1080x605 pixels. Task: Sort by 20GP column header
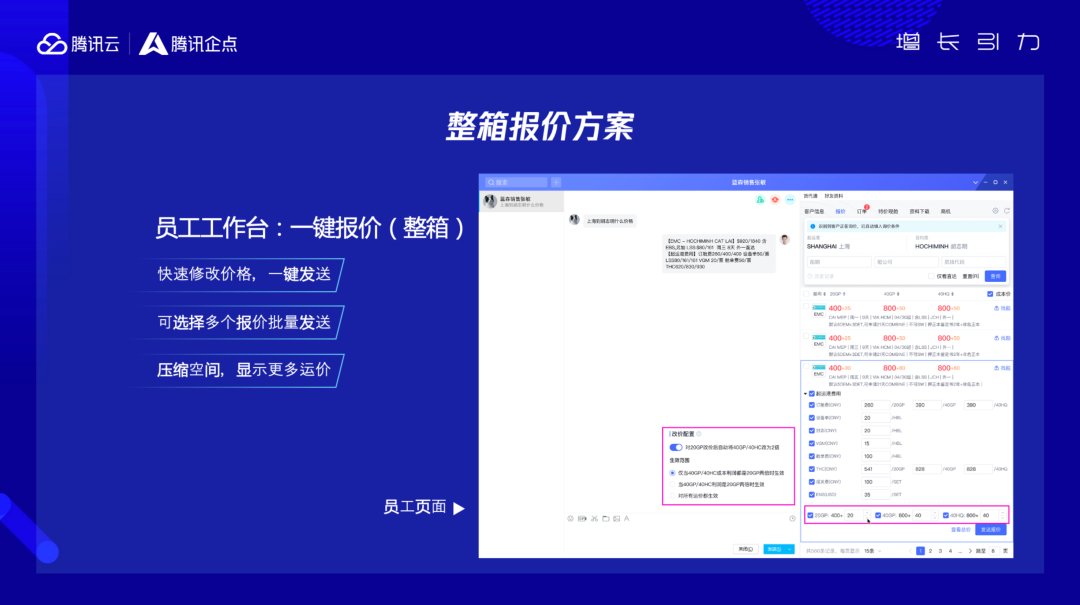837,294
